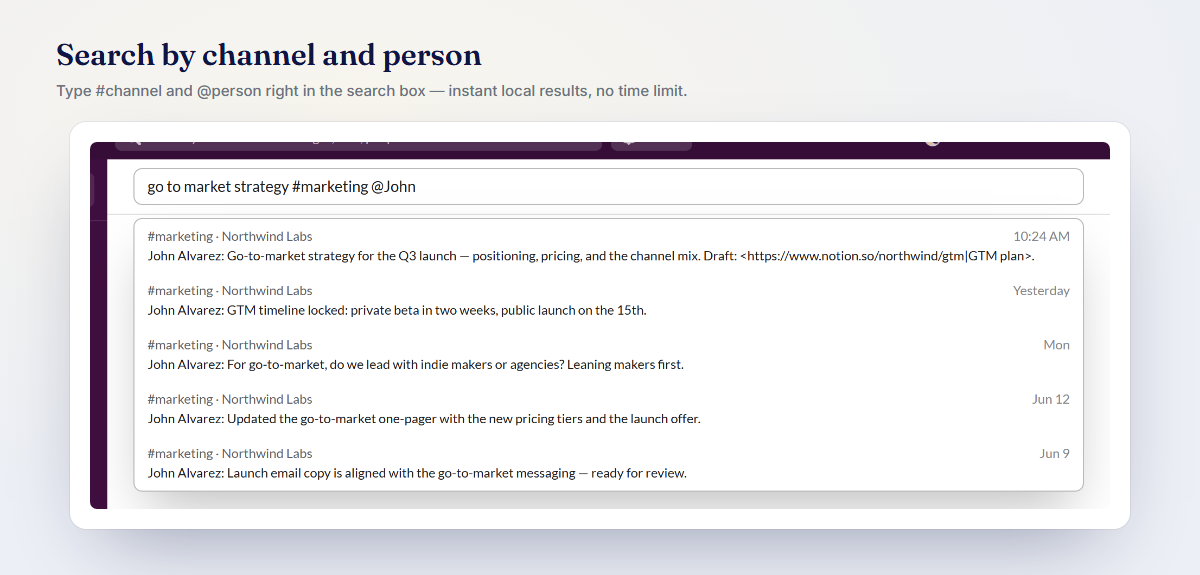
Task: Click the 10:24 AM timestamp
Action: pyautogui.click(x=1041, y=237)
